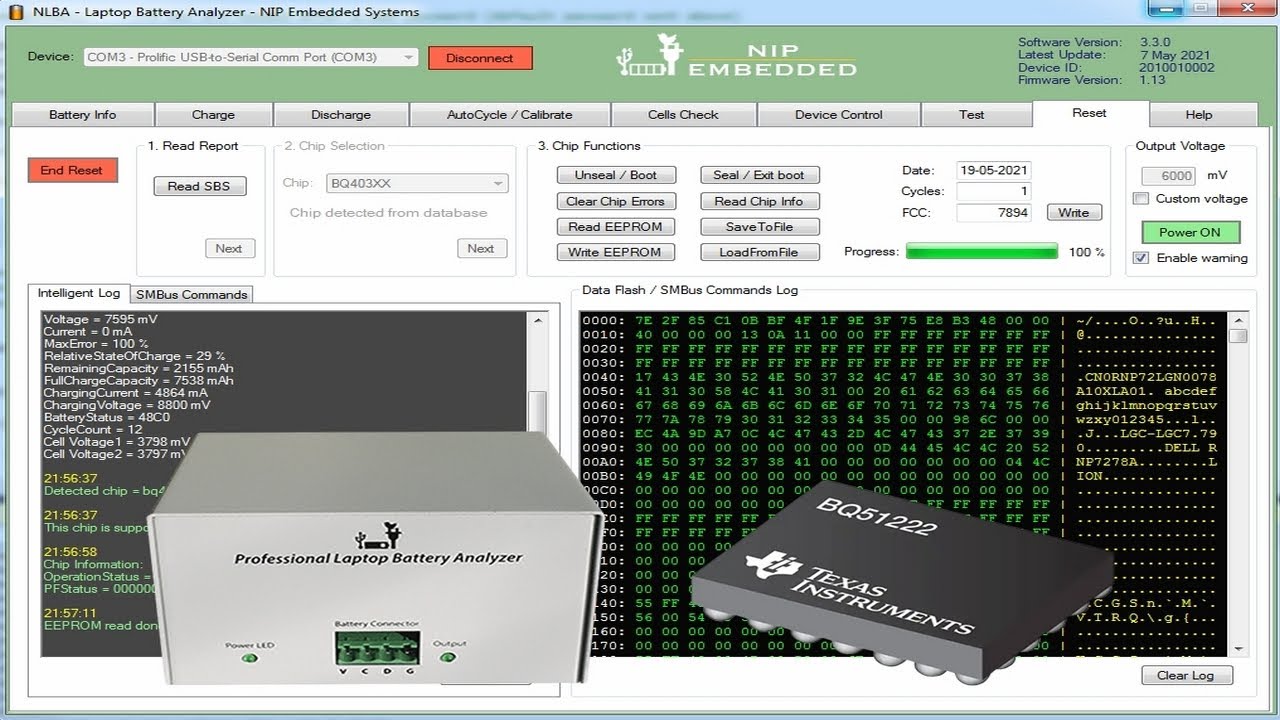This screenshot has width=1280, height=720.
Task: Select the Intelligent Log tab
Action: pos(79,293)
